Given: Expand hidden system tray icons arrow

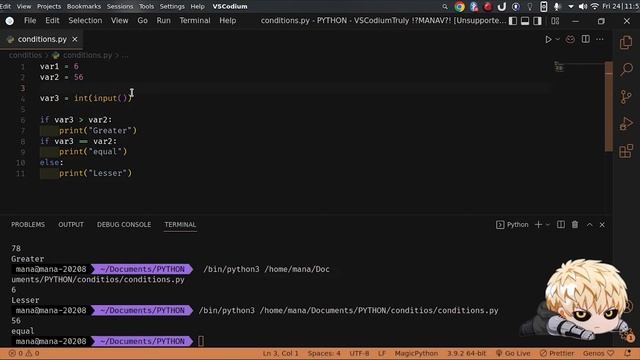Looking at the screenshot, I should tap(571, 7).
